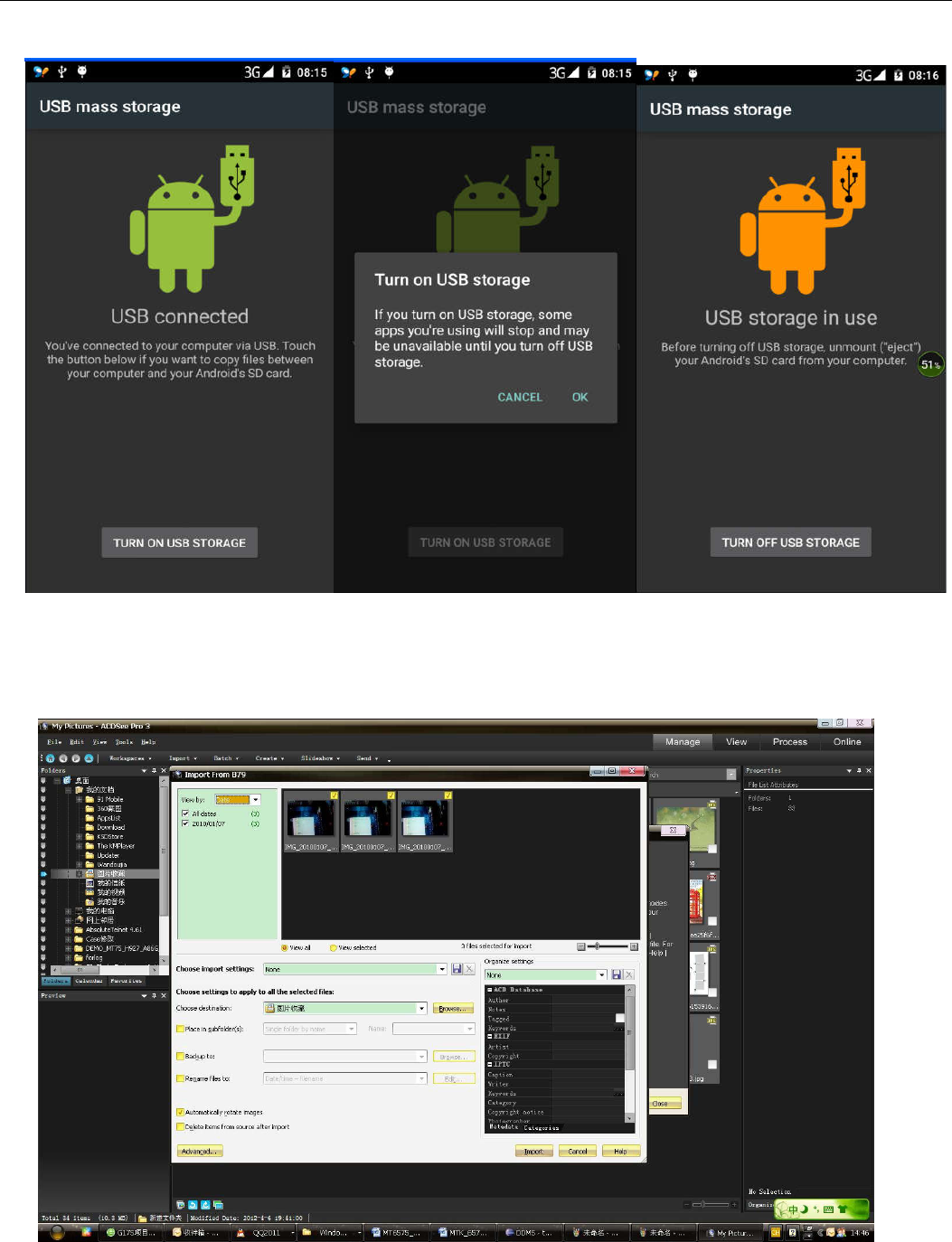The height and width of the screenshot is (1242, 952).
Task: Expand the 91 Mobile folder node
Action: (79, 799)
